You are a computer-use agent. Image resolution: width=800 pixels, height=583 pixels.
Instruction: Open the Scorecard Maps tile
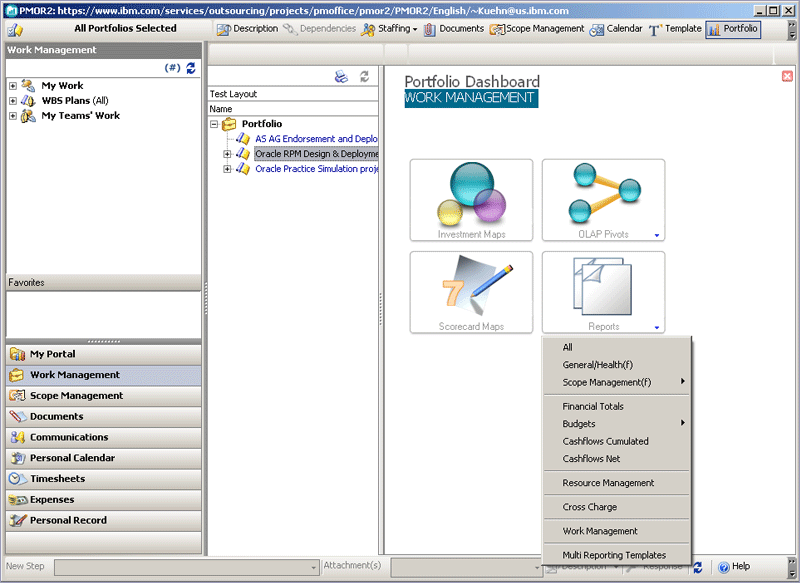click(471, 292)
